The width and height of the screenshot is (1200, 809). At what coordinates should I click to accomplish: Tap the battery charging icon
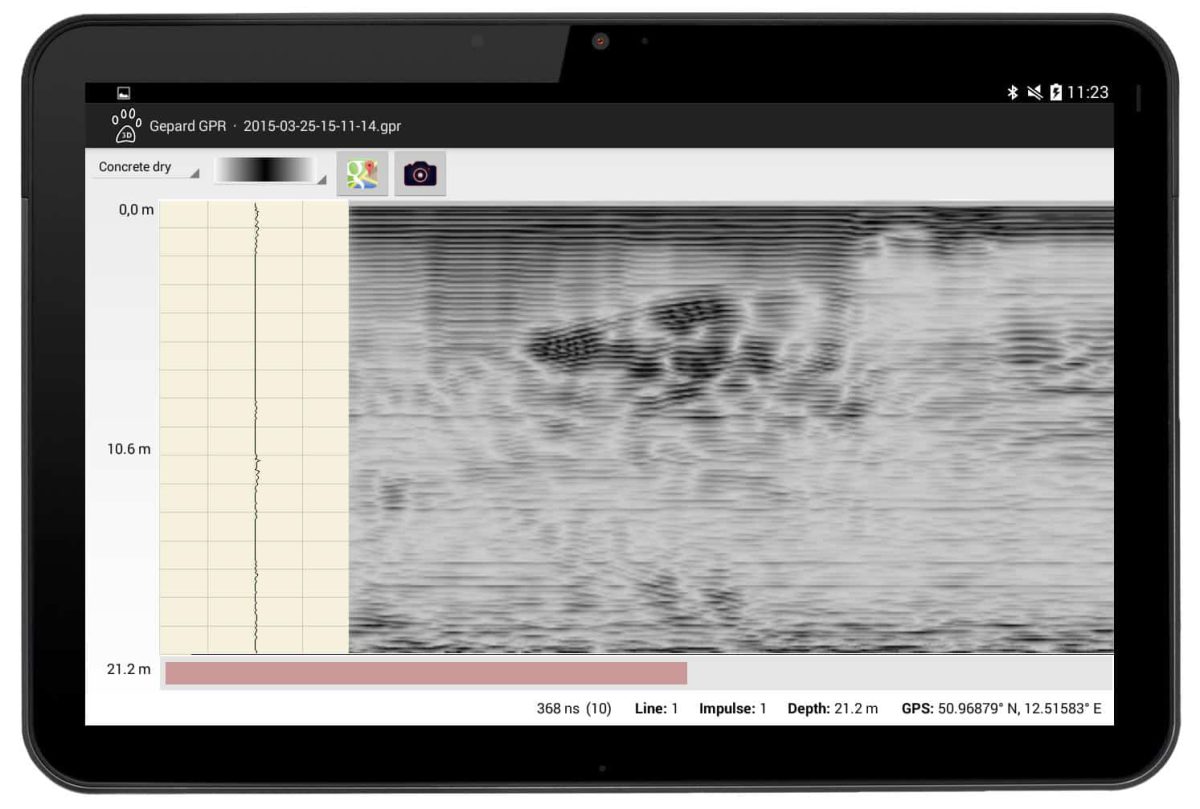1056,92
